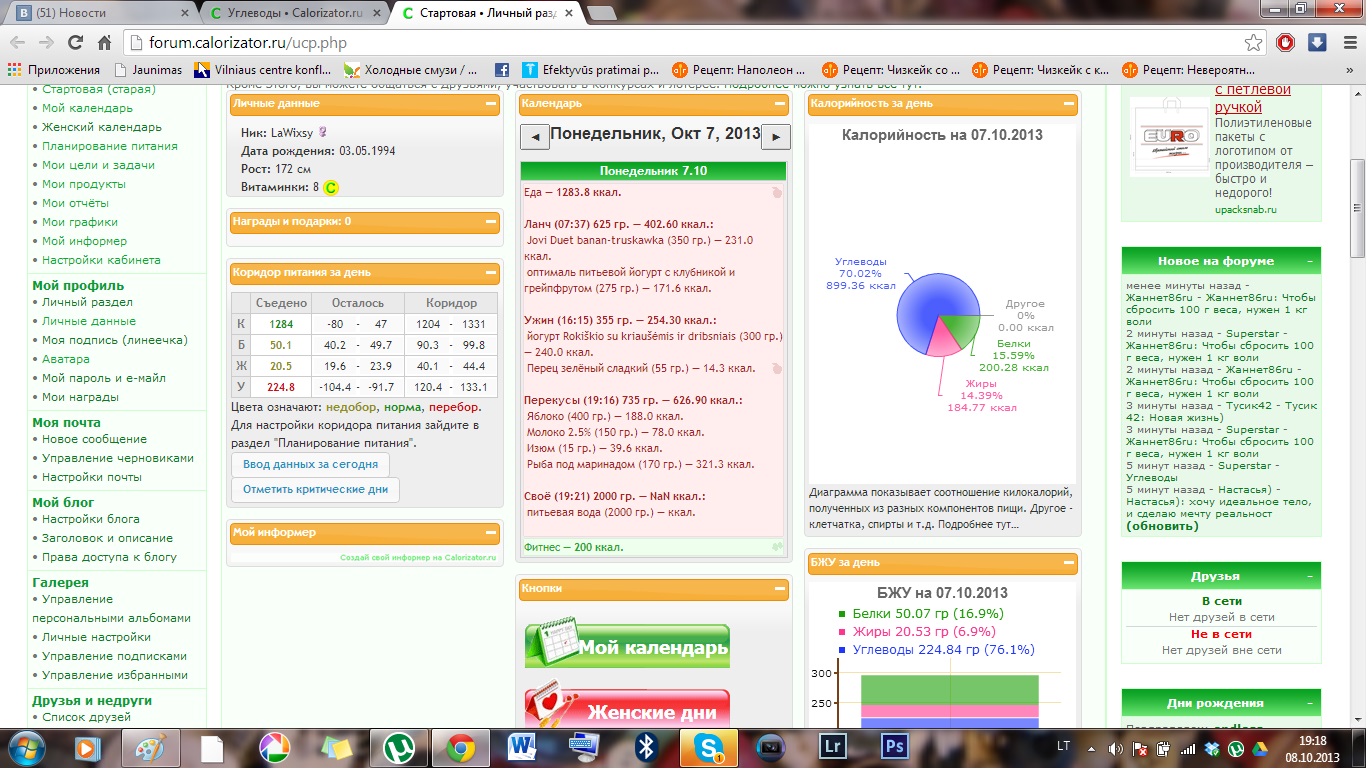Viewport: 1372px width, 772px height.
Task: Open Список друзей link
Action: 86,717
